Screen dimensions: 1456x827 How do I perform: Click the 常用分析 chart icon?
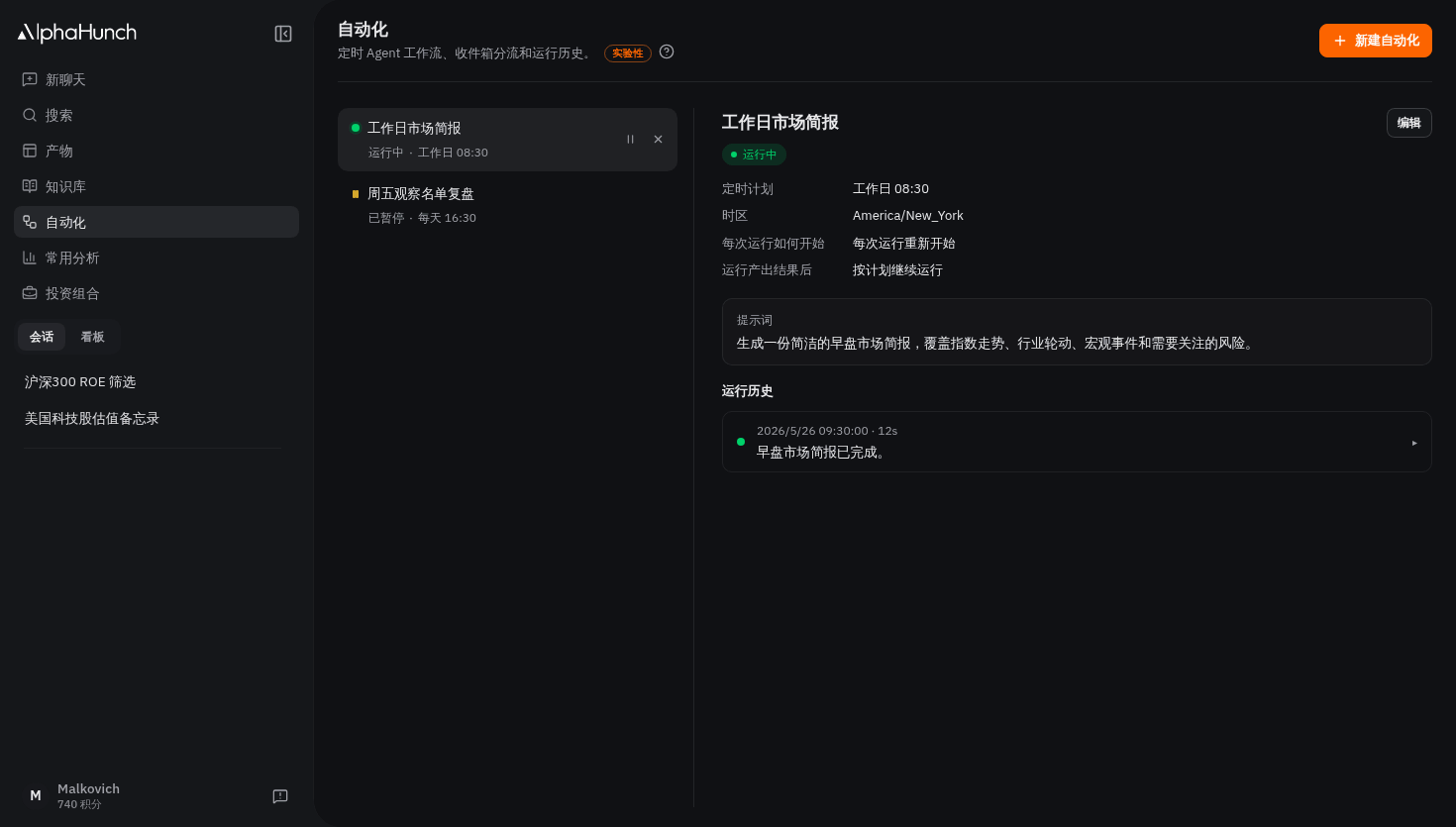30,258
